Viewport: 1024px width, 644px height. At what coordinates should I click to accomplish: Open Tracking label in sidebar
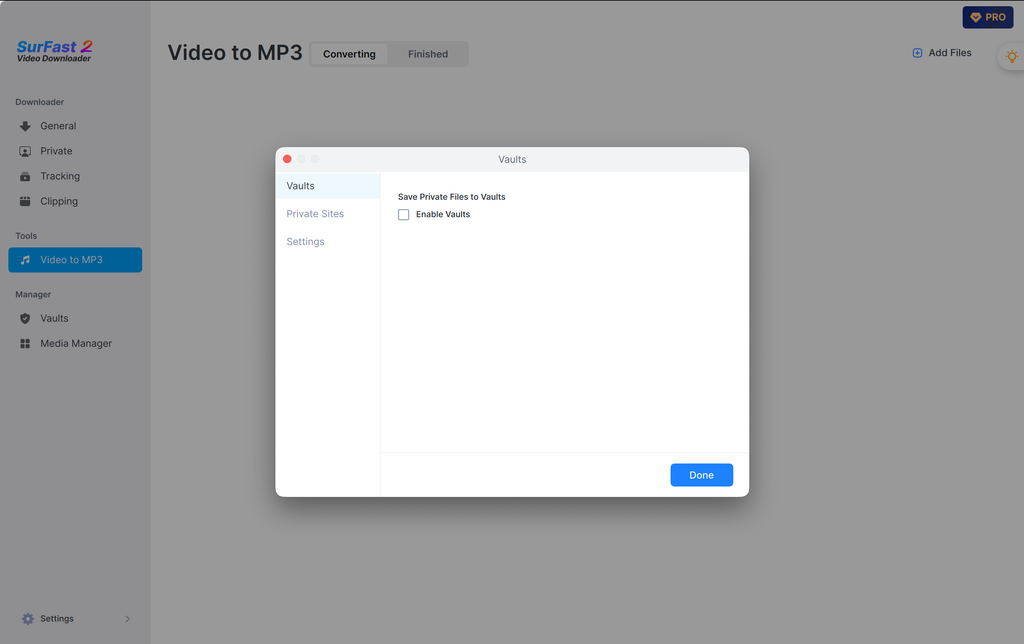click(60, 176)
